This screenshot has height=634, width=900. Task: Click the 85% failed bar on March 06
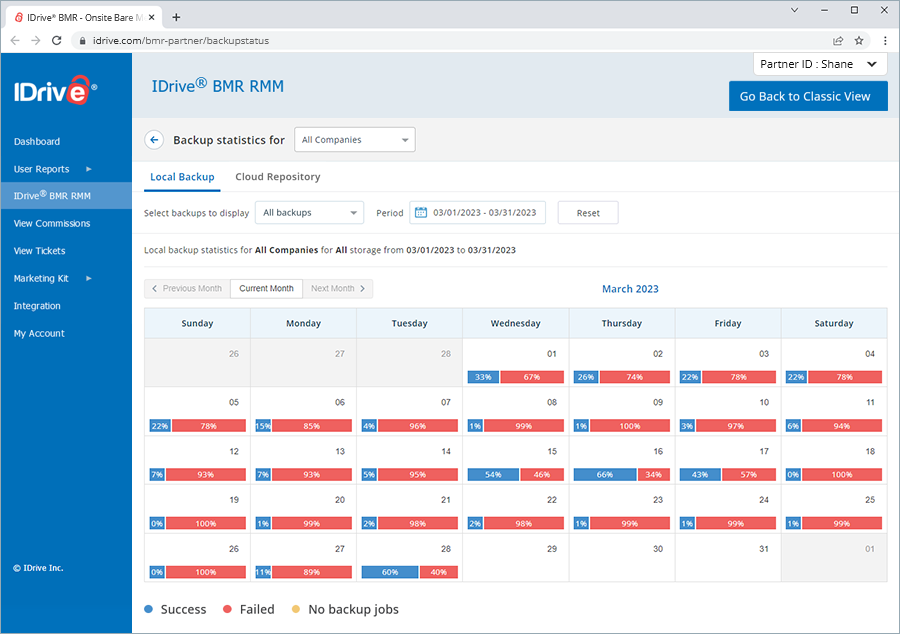coord(312,426)
